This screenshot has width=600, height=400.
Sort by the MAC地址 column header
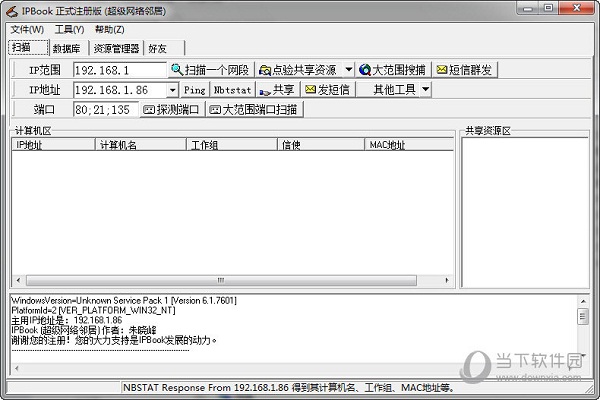pyautogui.click(x=409, y=145)
